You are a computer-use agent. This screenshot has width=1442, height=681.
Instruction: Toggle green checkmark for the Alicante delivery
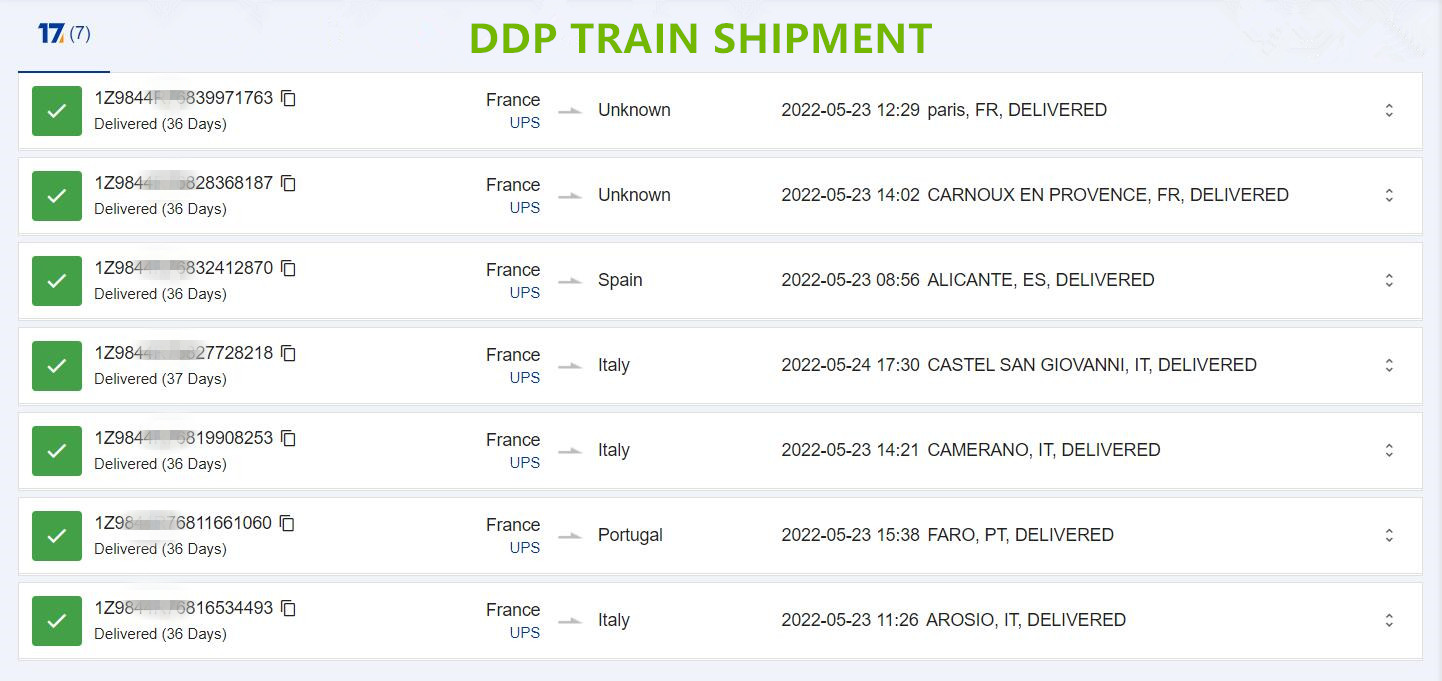tap(57, 281)
